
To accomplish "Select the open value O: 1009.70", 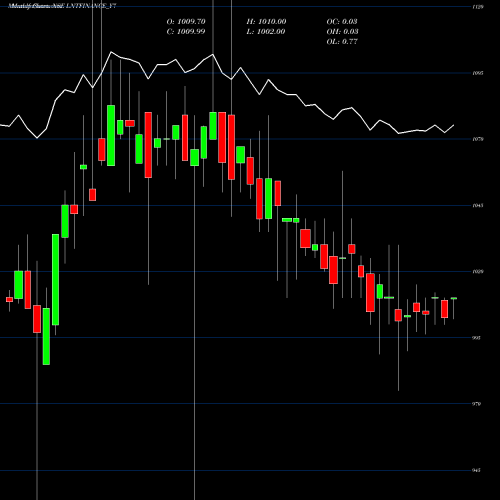I will pyautogui.click(x=186, y=22).
